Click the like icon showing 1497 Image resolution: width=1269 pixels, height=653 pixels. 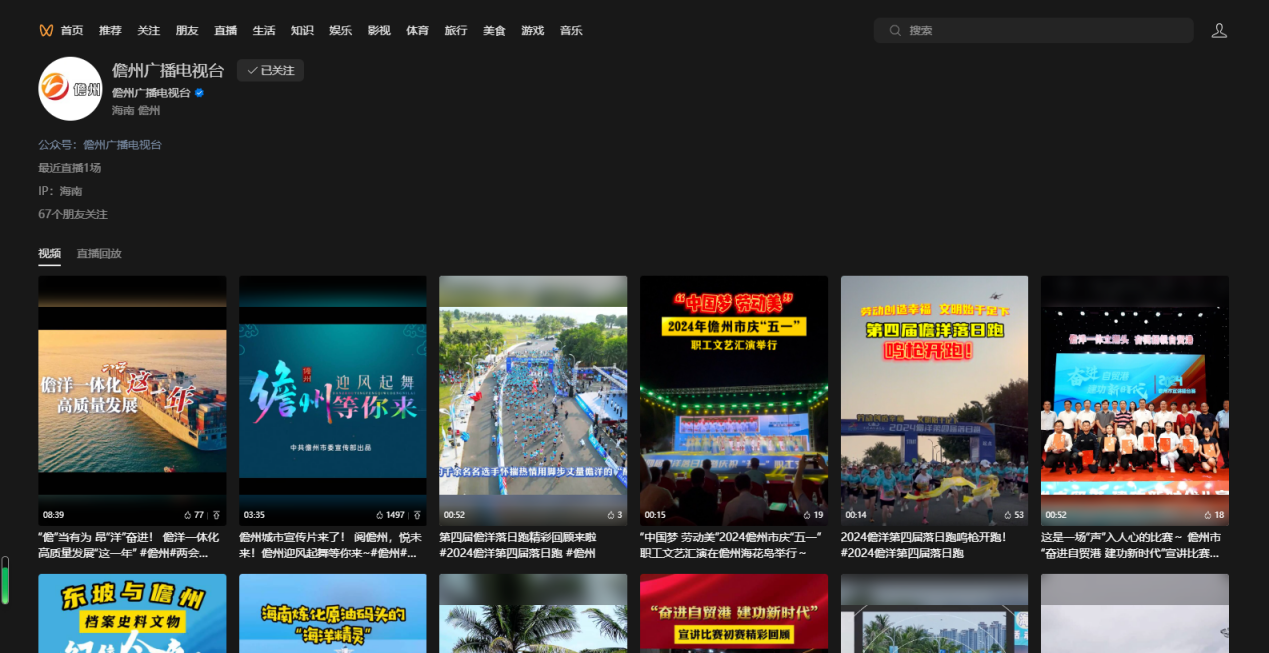point(380,515)
